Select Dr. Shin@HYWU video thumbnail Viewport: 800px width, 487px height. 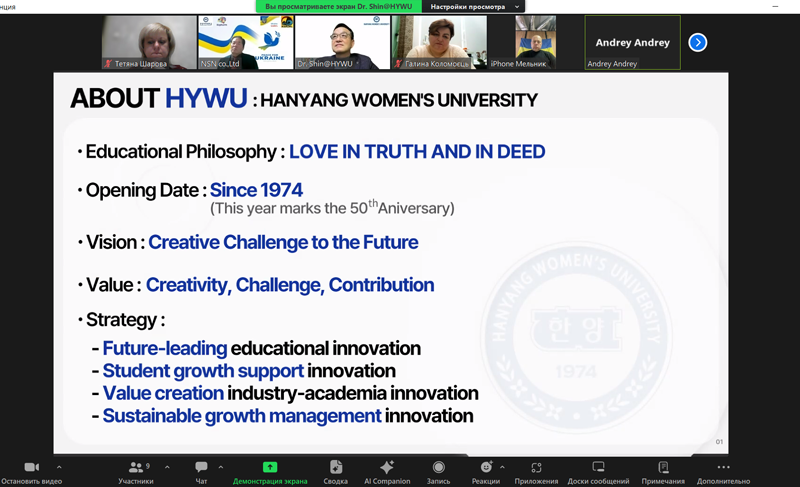pyautogui.click(x=342, y=42)
